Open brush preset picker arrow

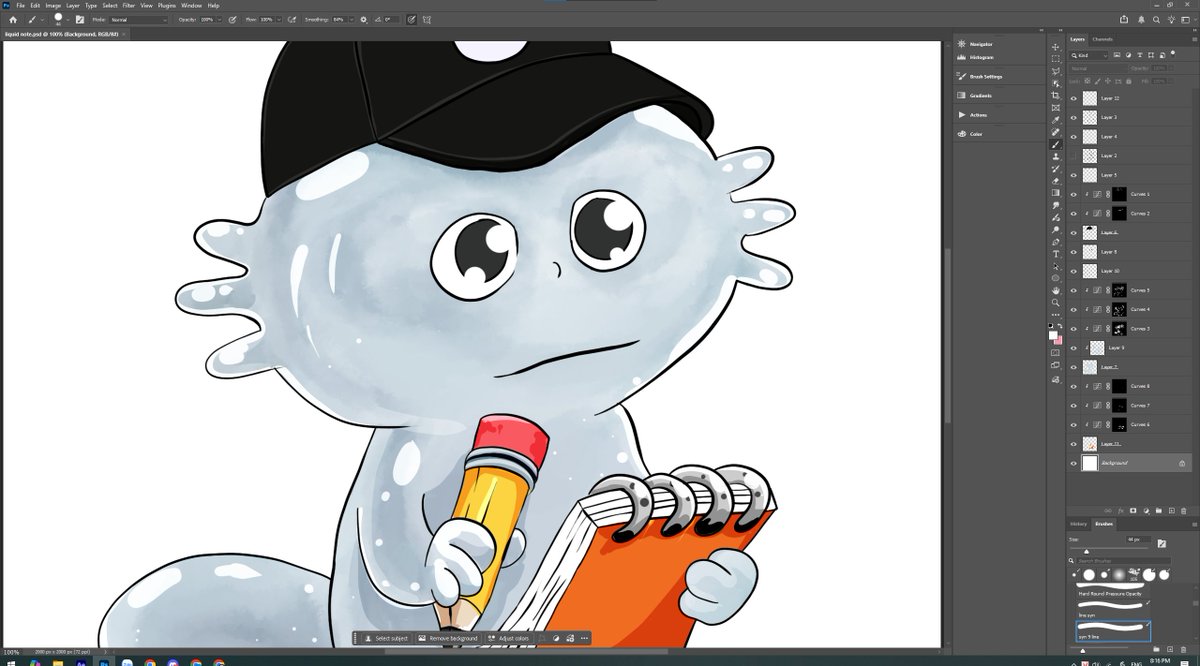(x=67, y=20)
